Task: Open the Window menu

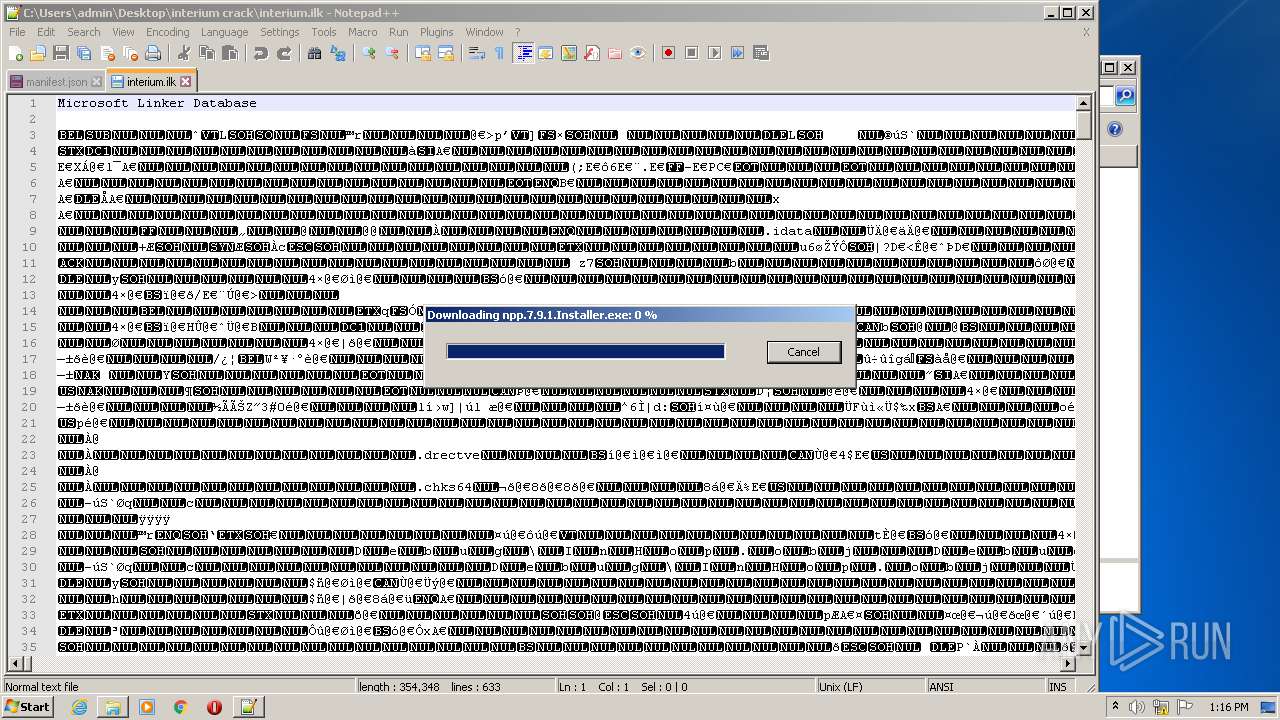Action: pyautogui.click(x=484, y=32)
